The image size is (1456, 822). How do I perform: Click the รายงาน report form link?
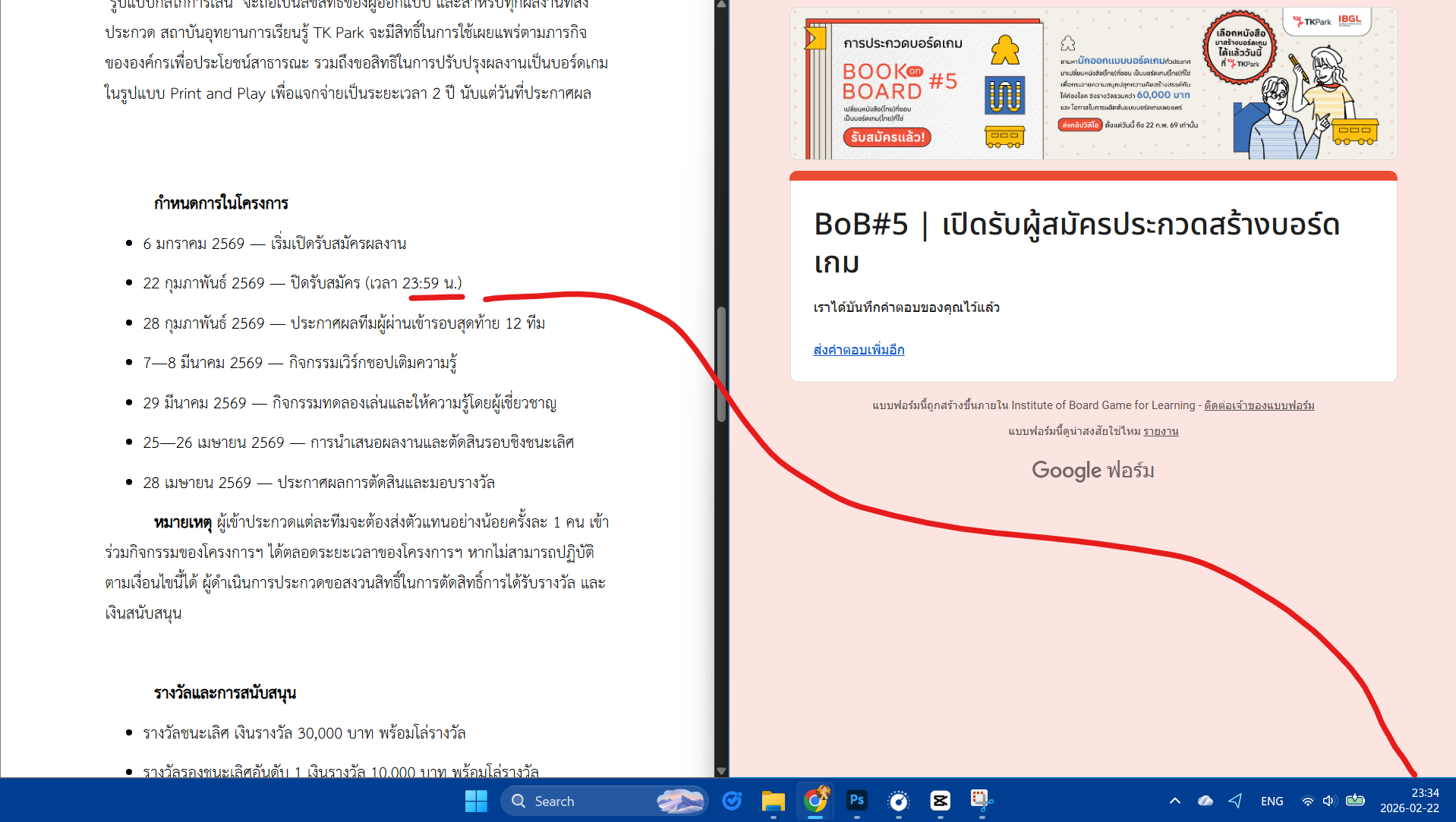[x=1161, y=431]
